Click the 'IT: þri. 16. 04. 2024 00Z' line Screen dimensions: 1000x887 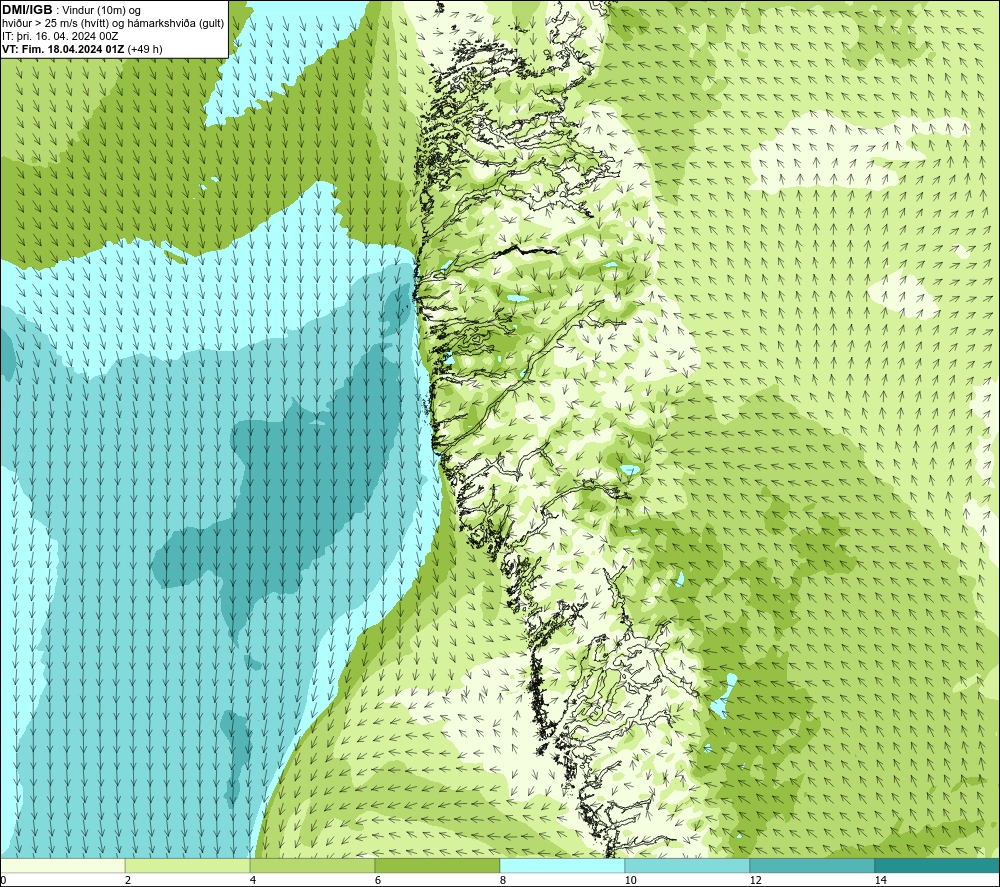tap(60, 36)
